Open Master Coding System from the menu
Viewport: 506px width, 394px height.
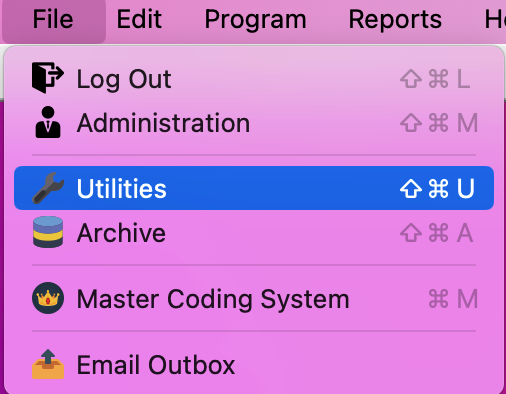[254, 298]
